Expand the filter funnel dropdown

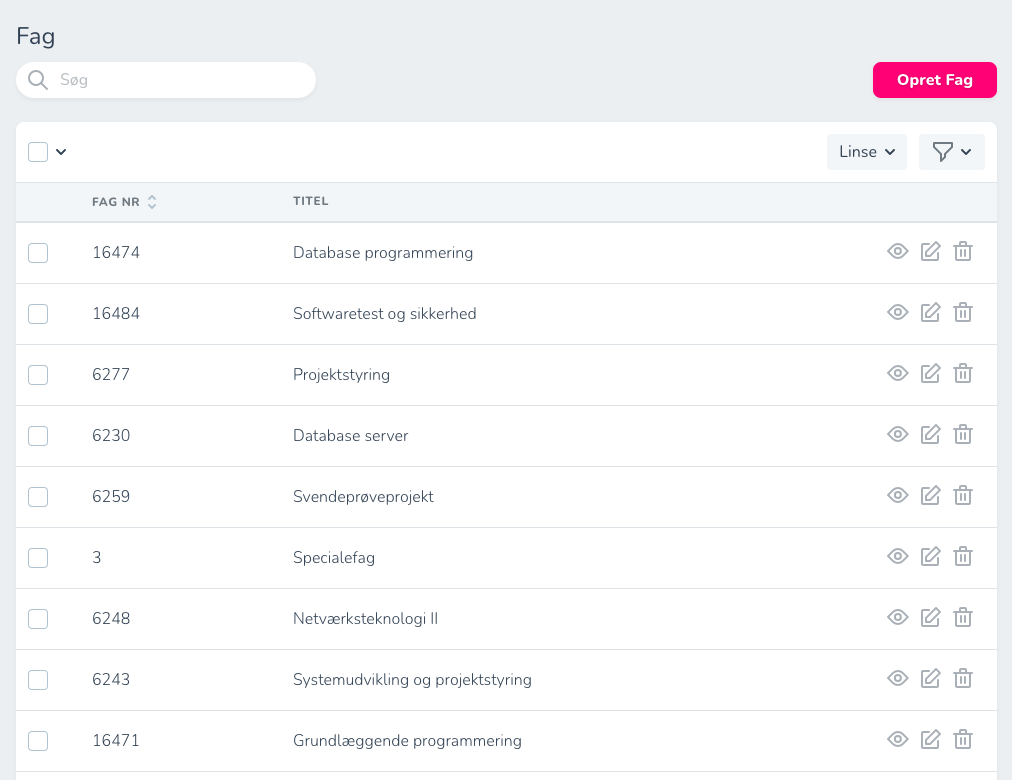tap(951, 152)
